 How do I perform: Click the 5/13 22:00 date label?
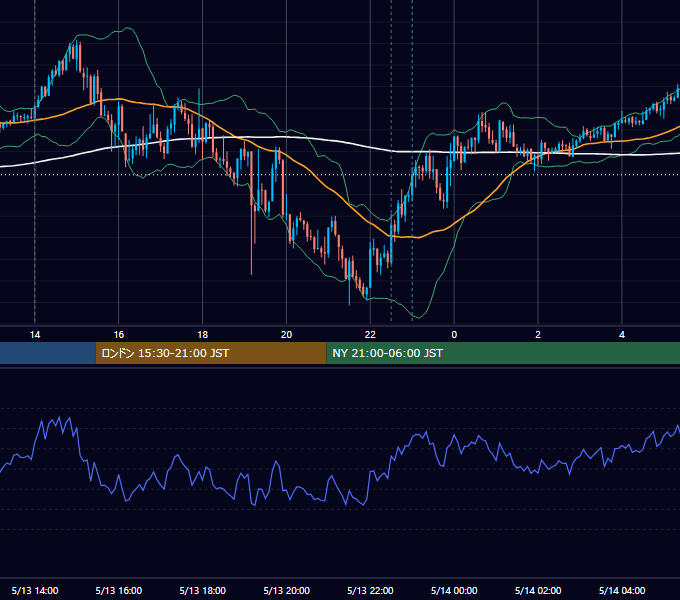[370, 590]
